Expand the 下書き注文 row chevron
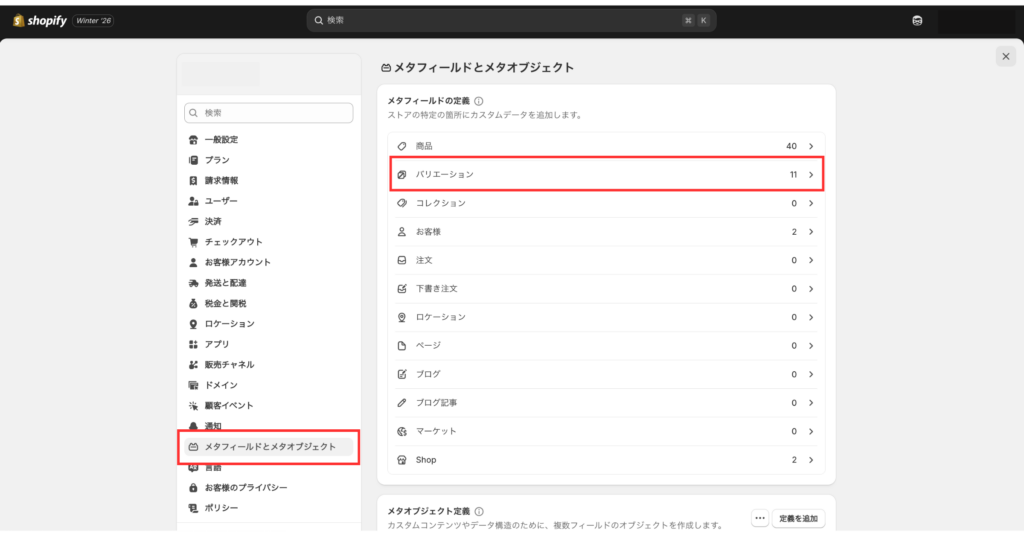Viewport: 1024px width, 536px height. pos(811,289)
